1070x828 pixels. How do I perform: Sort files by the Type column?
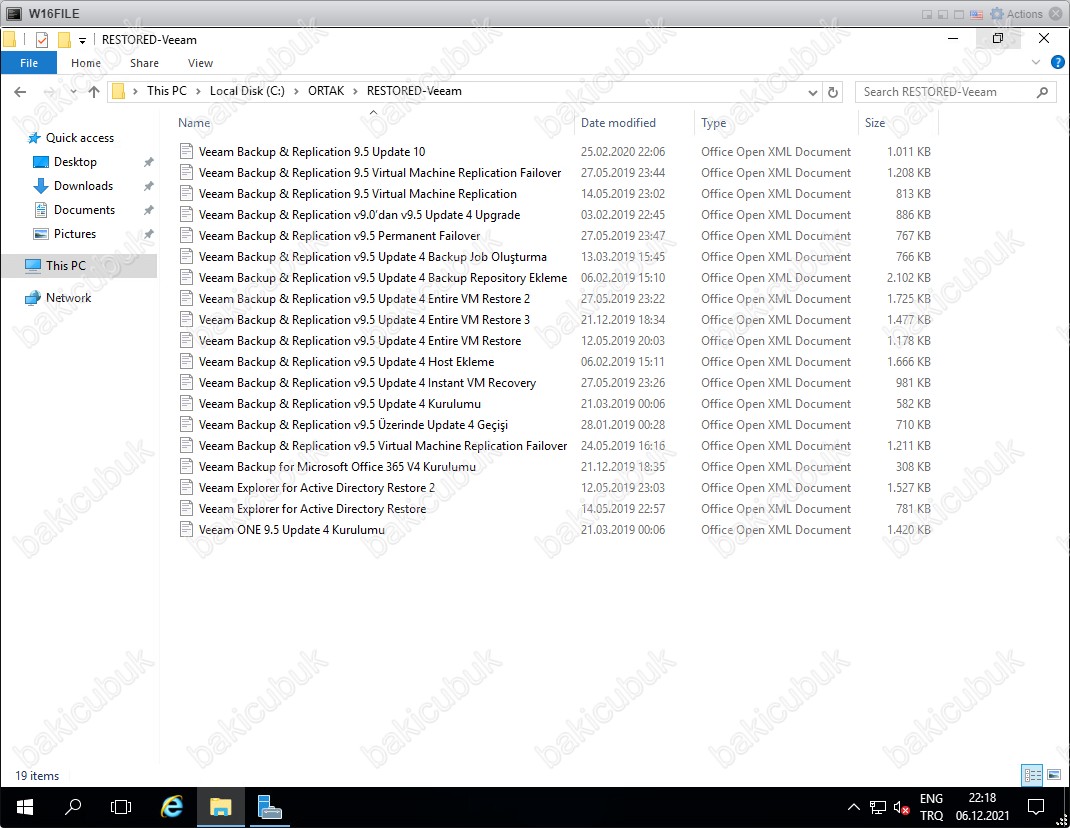click(714, 123)
